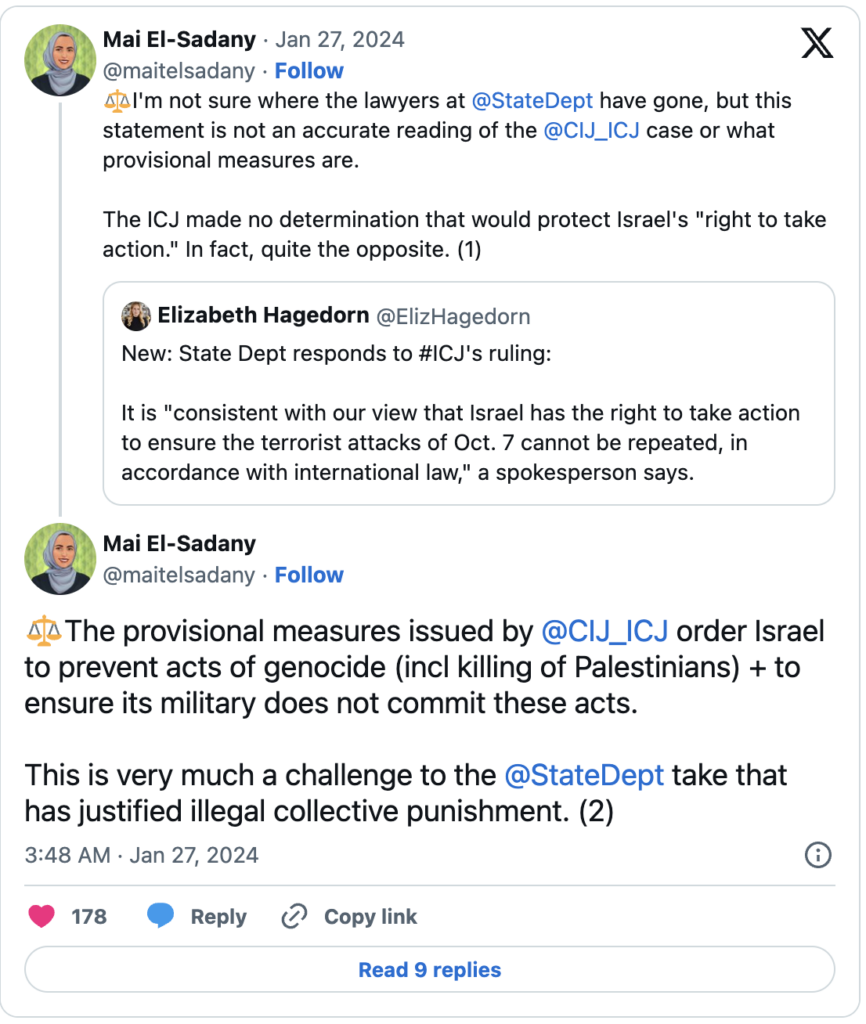This screenshot has height=1024, width=866.
Task: Click Mai El-Sadany's second profile avatar
Action: click(x=59, y=560)
